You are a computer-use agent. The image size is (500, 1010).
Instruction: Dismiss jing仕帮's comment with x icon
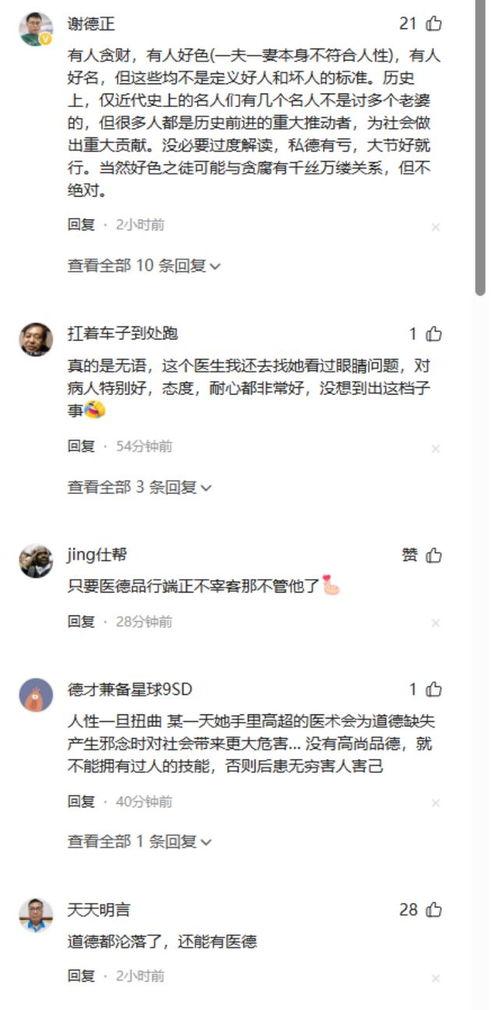click(436, 623)
